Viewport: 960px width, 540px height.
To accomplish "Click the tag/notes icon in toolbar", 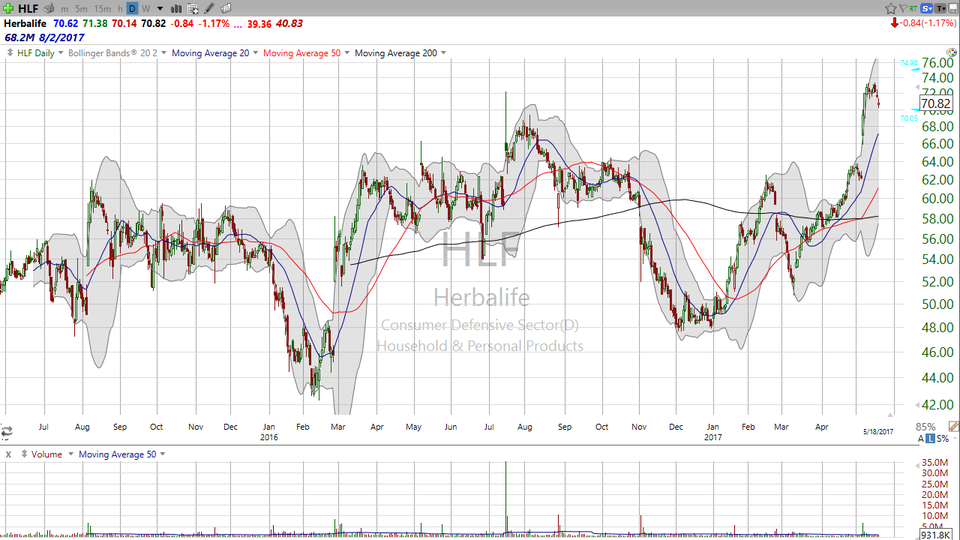I will pos(225,9).
